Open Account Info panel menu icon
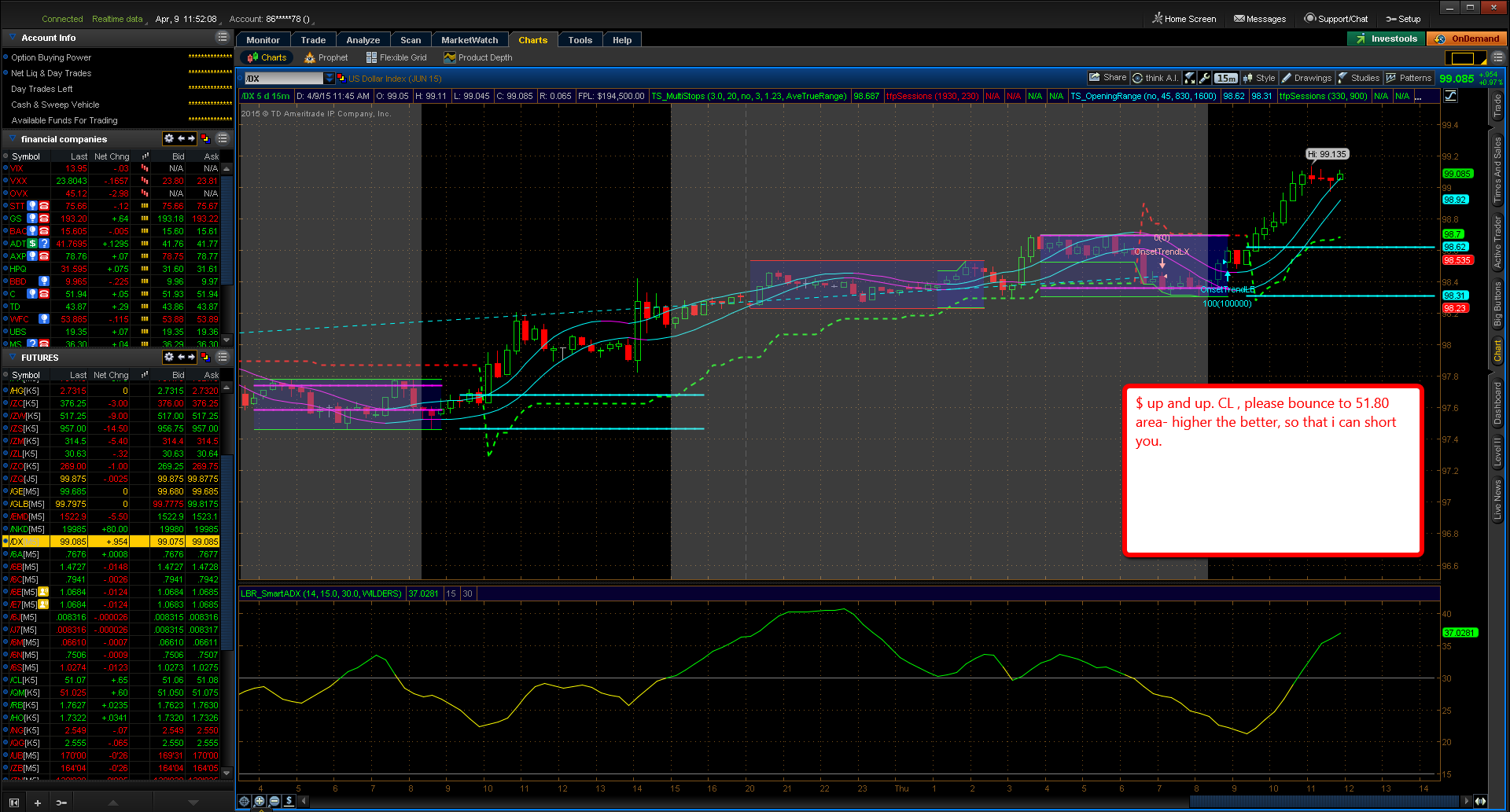1510x812 pixels. click(x=223, y=37)
